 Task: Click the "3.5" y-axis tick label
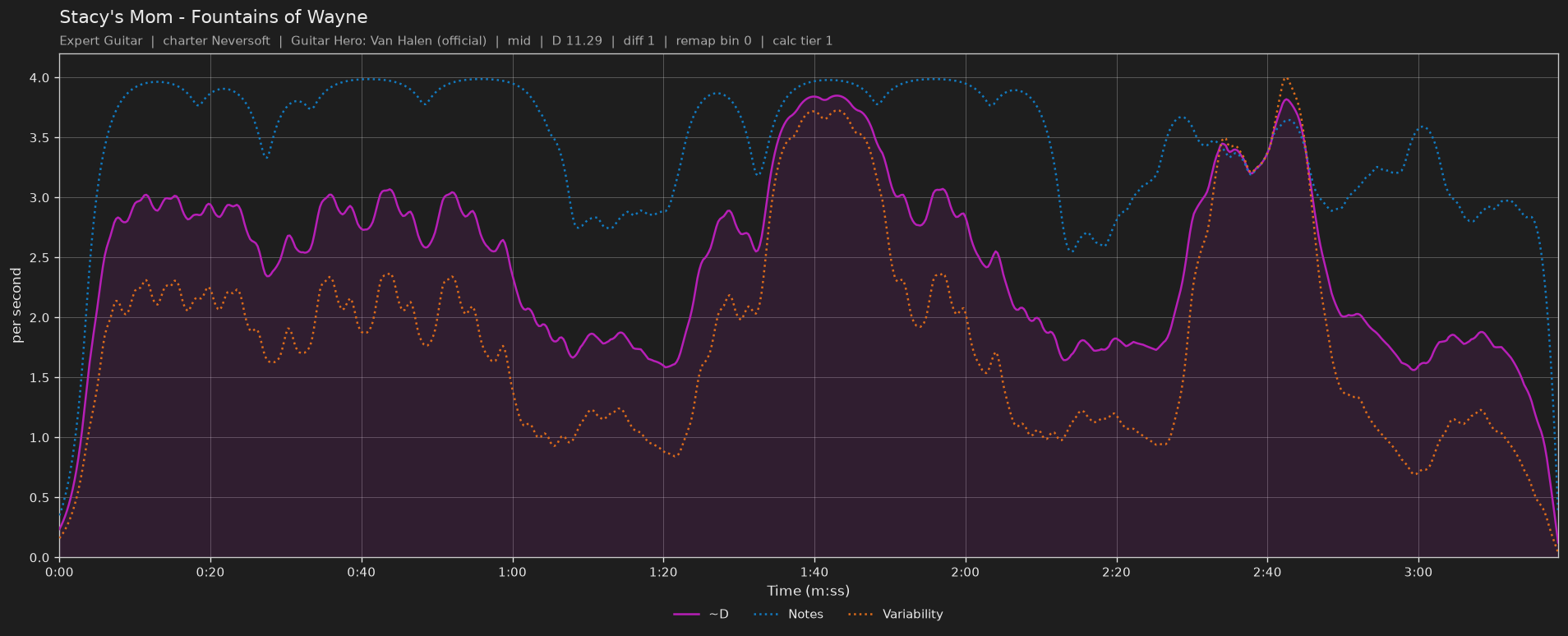tap(40, 138)
